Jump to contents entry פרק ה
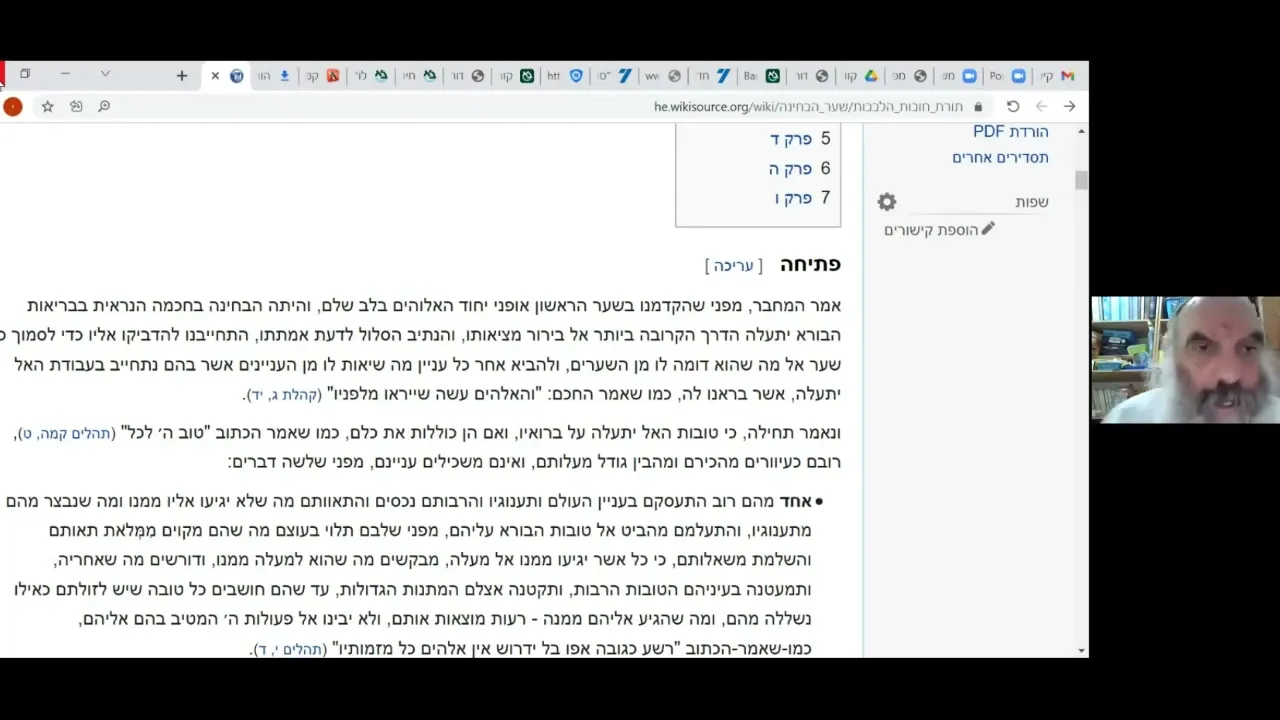 point(790,169)
